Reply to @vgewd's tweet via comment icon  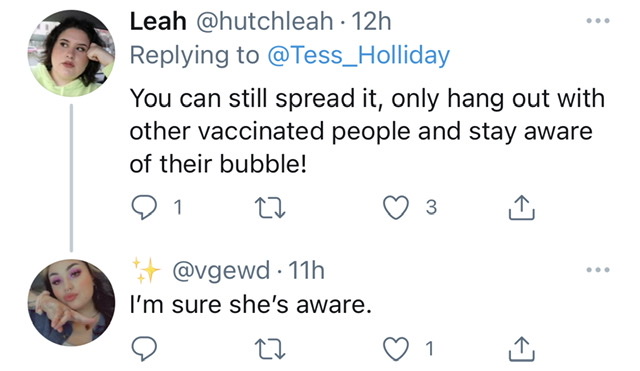point(144,349)
